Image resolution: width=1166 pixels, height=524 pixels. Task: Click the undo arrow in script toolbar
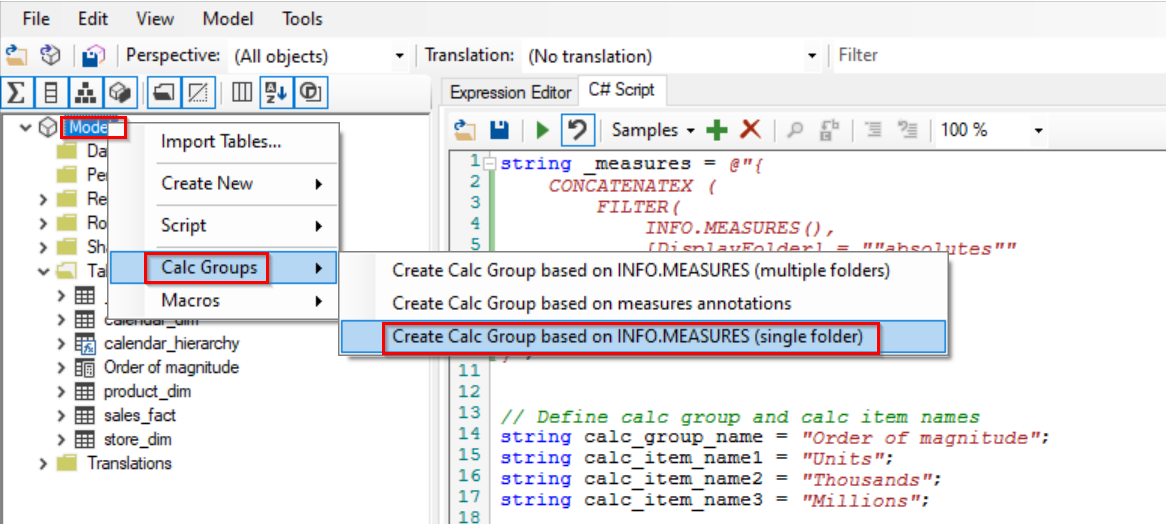tap(577, 130)
